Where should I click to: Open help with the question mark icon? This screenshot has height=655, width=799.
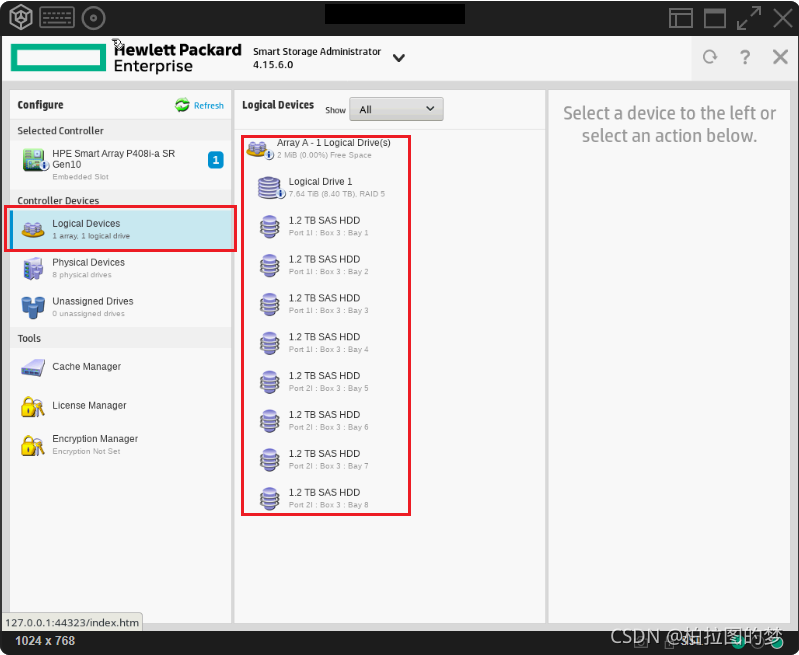point(744,57)
